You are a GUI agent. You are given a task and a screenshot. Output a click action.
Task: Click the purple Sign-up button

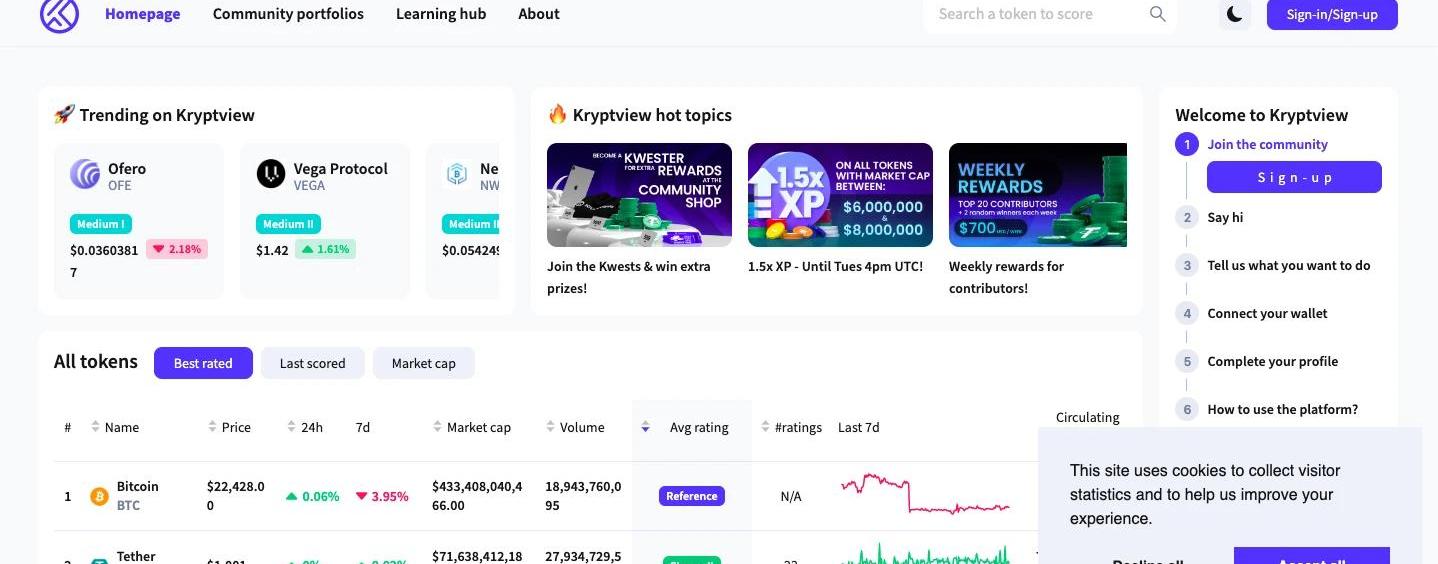coord(1294,177)
